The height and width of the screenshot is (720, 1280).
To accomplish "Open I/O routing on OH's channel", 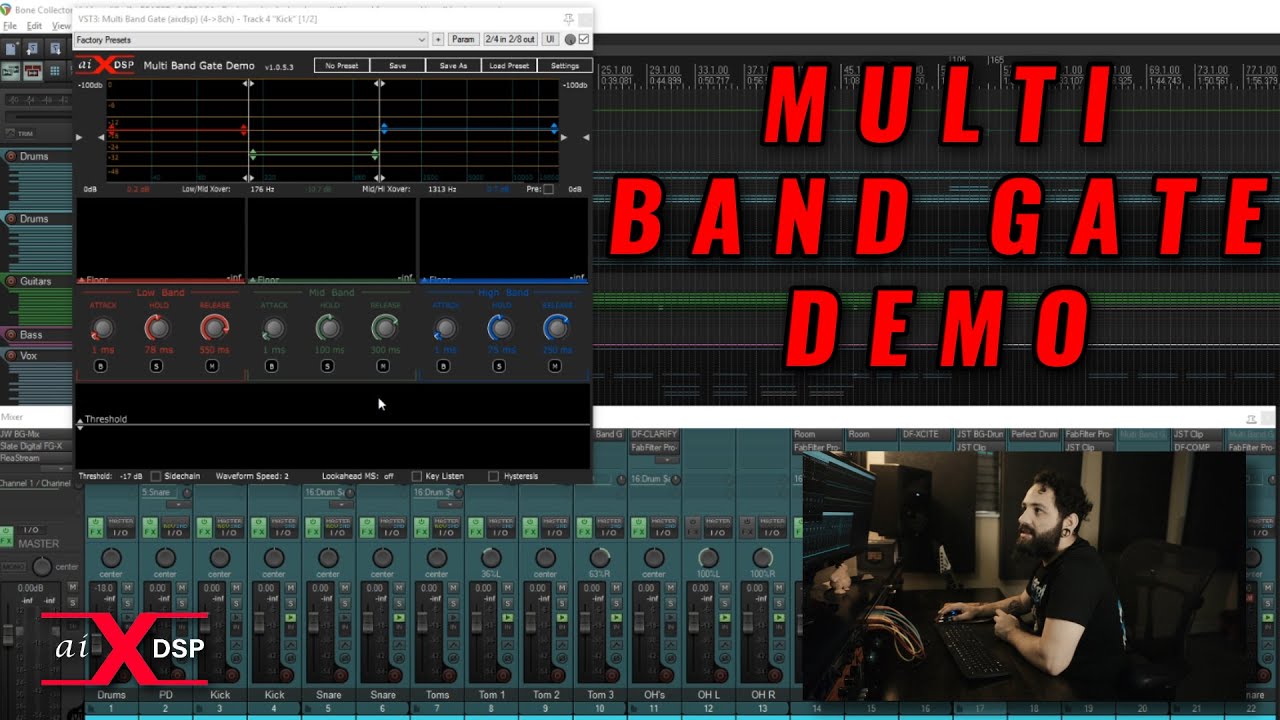I will tap(664, 532).
